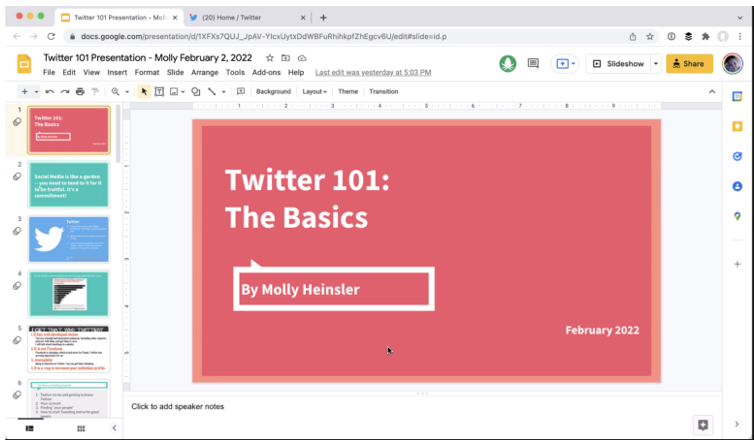
Task: Open Google Keep side panel
Action: [x=737, y=126]
